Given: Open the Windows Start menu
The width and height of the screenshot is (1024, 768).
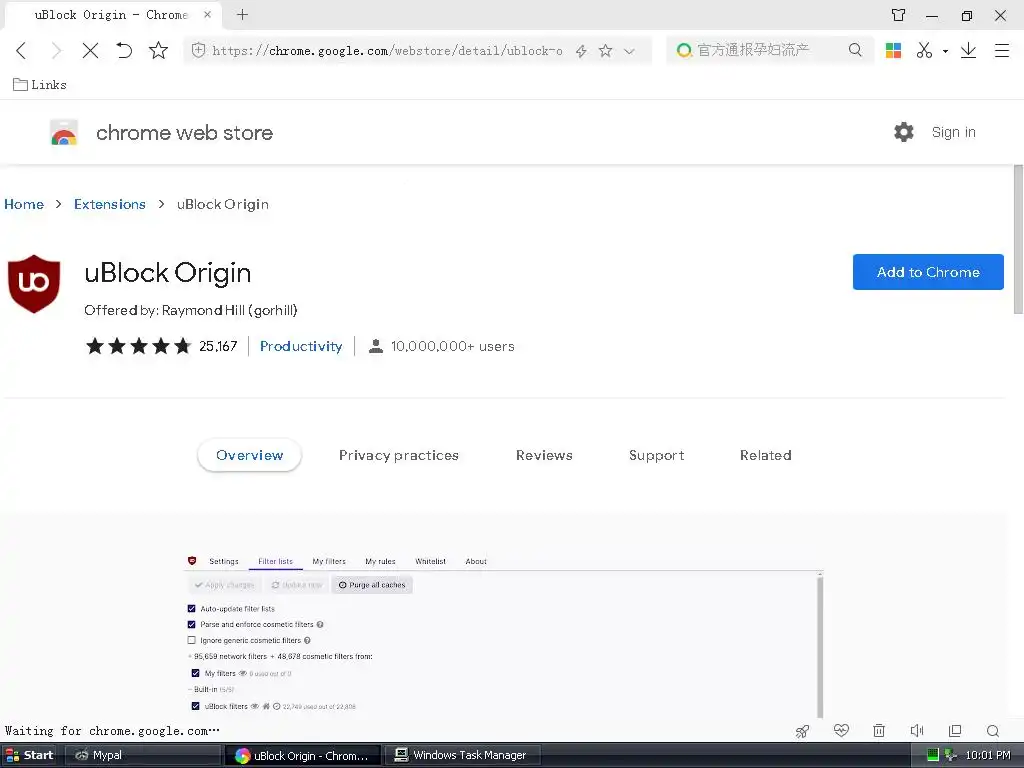Looking at the screenshot, I should pyautogui.click(x=30, y=755).
